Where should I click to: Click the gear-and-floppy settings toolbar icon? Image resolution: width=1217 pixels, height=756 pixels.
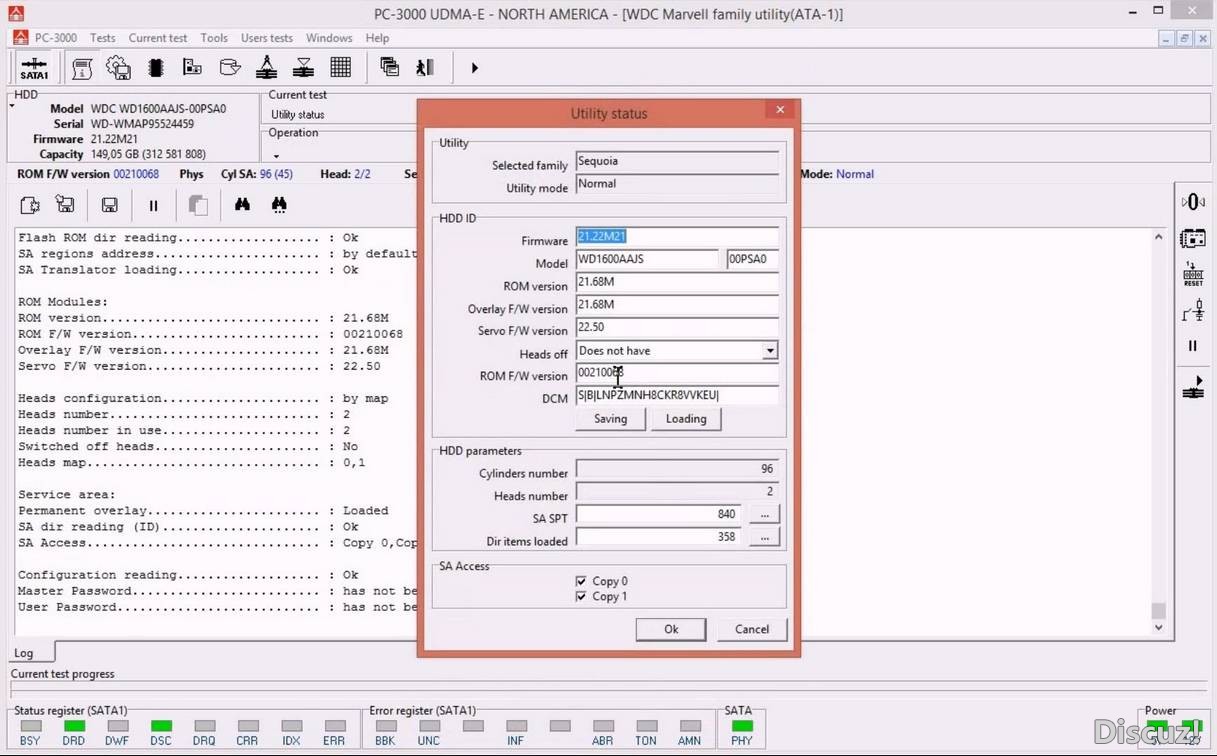click(x=118, y=68)
